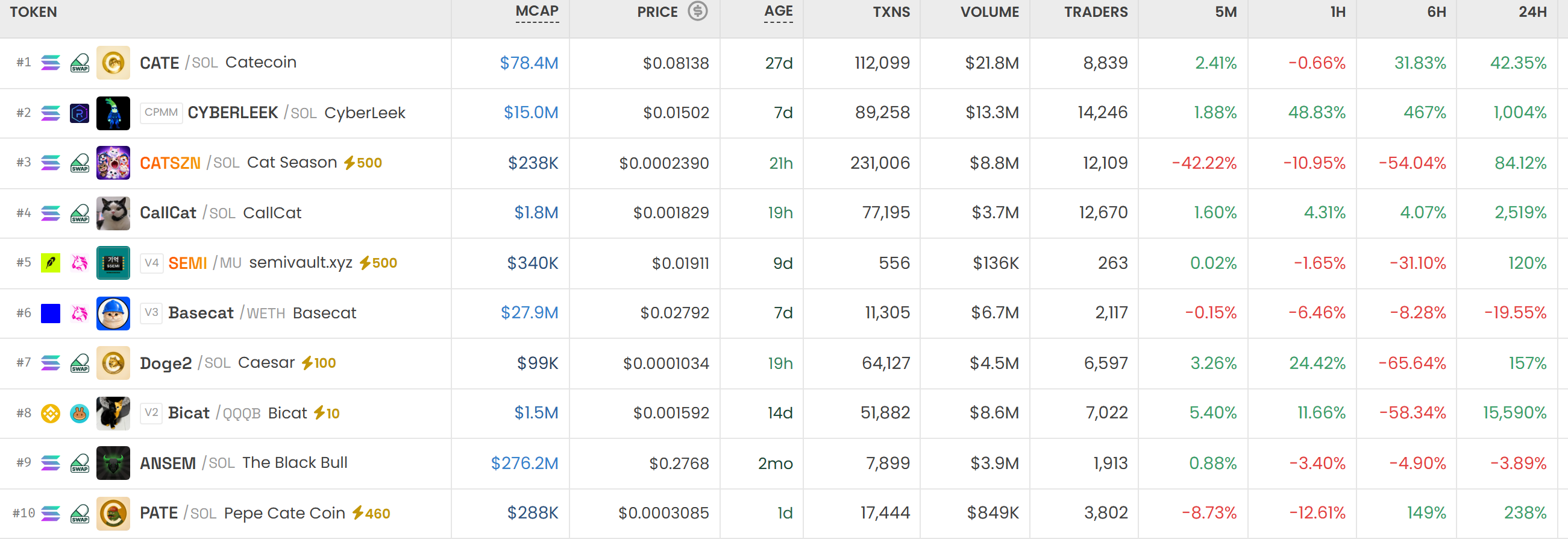The height and width of the screenshot is (539, 1568).
Task: Sort by the TXNS column header
Action: (x=891, y=11)
